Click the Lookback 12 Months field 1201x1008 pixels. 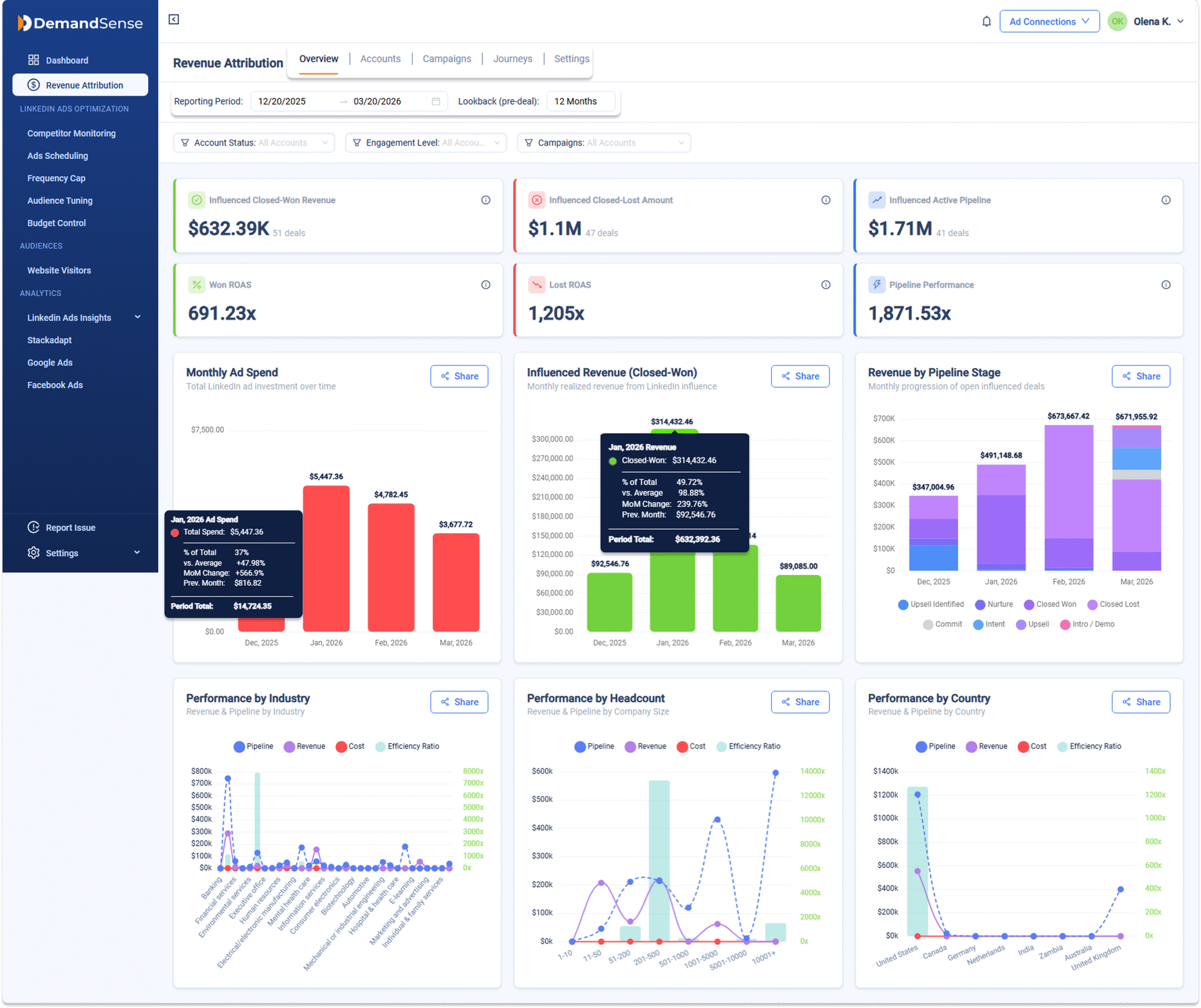pyautogui.click(x=580, y=101)
